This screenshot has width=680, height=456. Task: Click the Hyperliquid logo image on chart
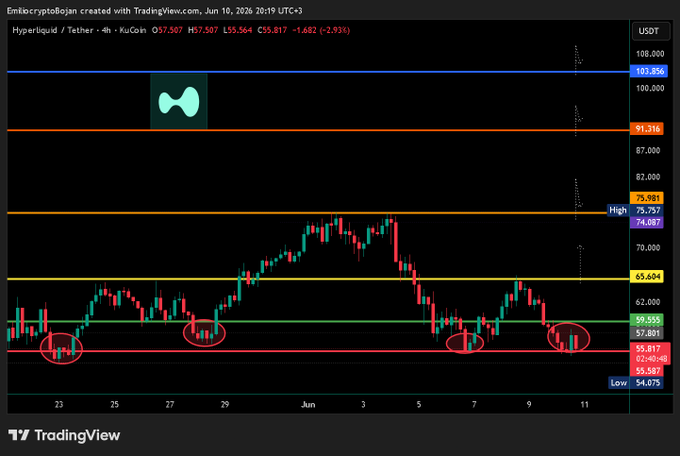[179, 102]
